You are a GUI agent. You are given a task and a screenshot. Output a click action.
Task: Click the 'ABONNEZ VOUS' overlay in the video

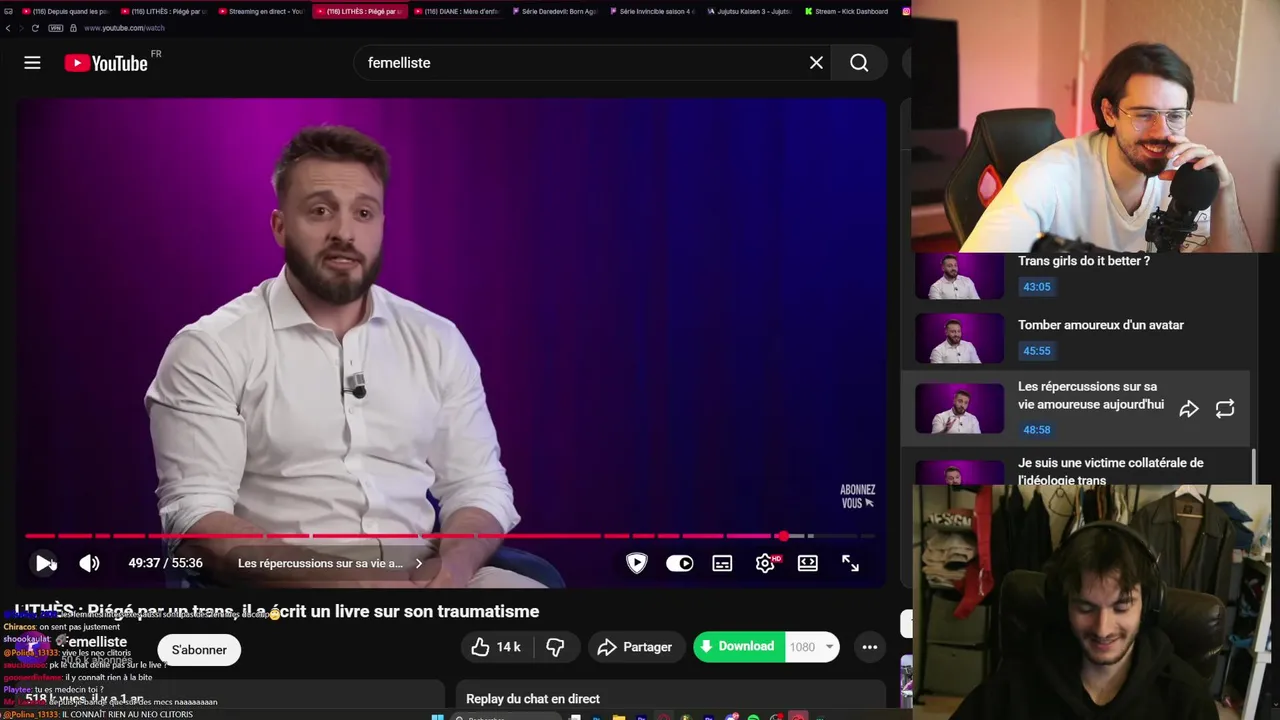click(x=858, y=496)
